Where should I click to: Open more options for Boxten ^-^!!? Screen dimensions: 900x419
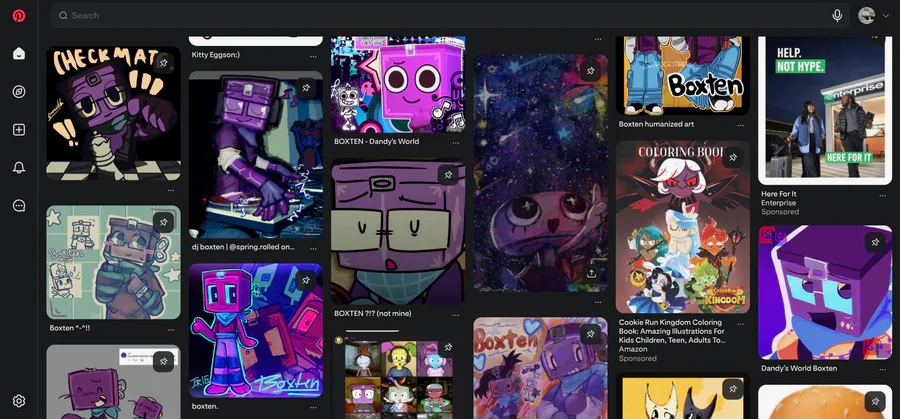tap(171, 330)
